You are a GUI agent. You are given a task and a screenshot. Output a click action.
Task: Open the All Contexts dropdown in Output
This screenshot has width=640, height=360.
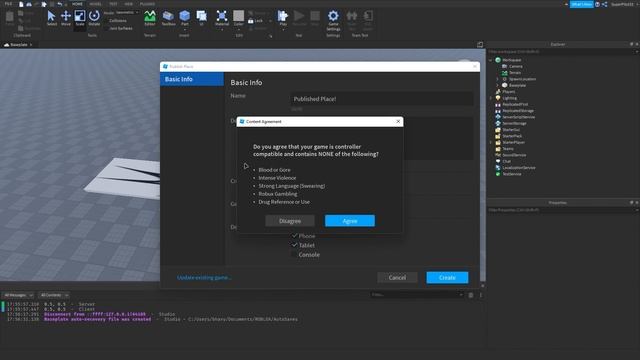[54, 295]
